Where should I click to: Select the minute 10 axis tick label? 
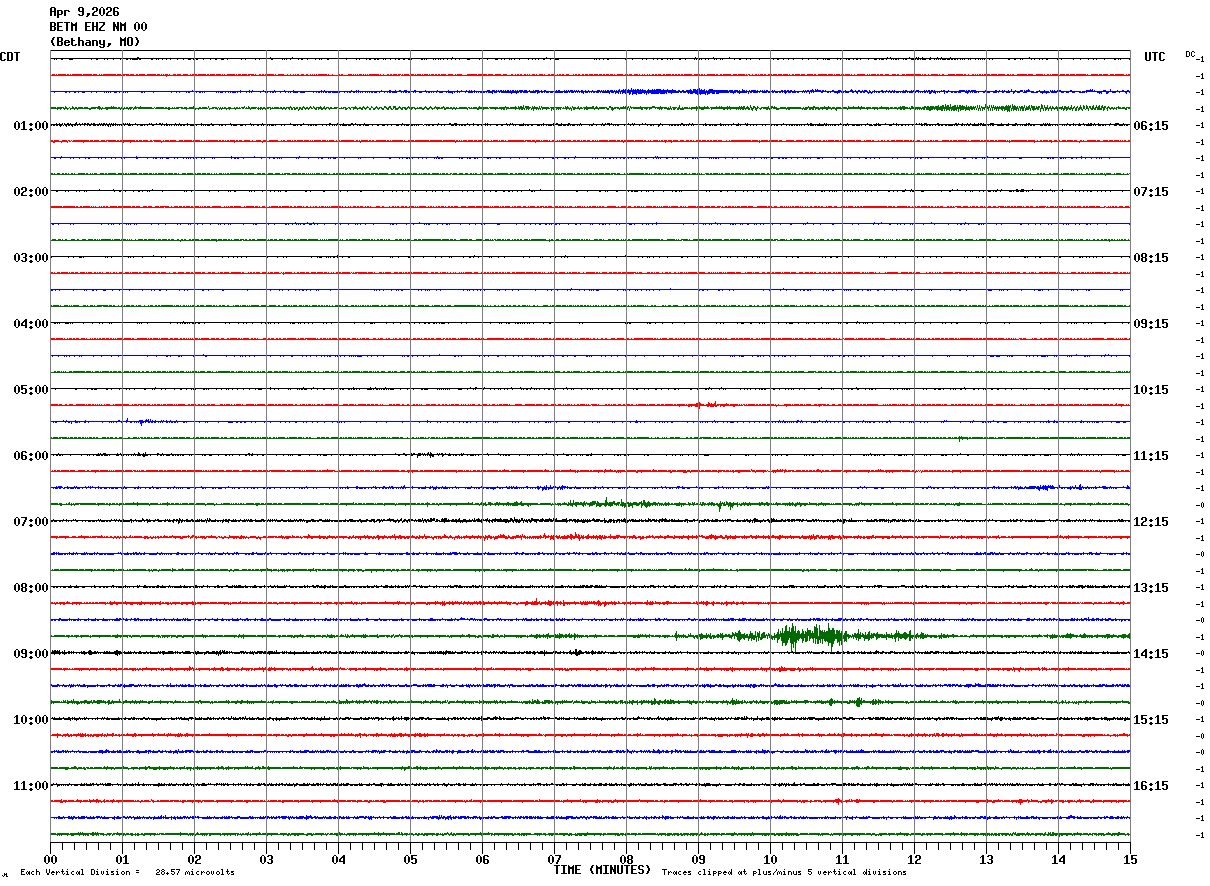(x=770, y=859)
